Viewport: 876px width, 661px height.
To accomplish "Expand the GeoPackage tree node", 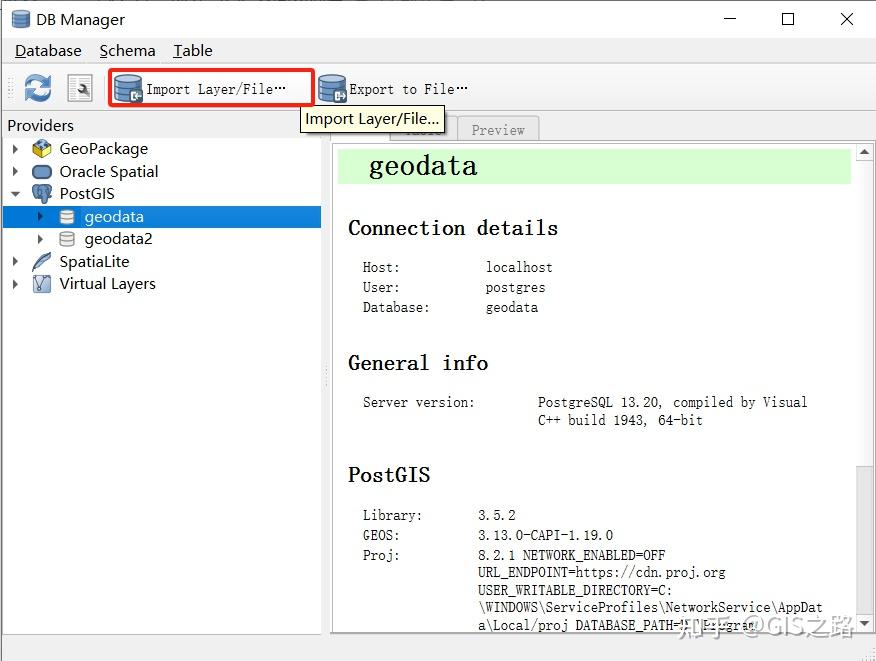I will 16,148.
